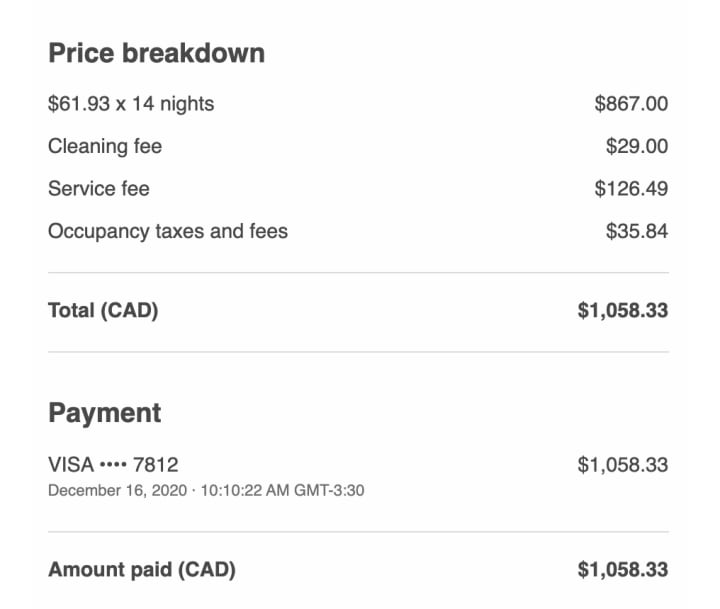The height and width of the screenshot is (609, 720).
Task: Click the $29.00 cleaning fee amount
Action: click(637, 146)
